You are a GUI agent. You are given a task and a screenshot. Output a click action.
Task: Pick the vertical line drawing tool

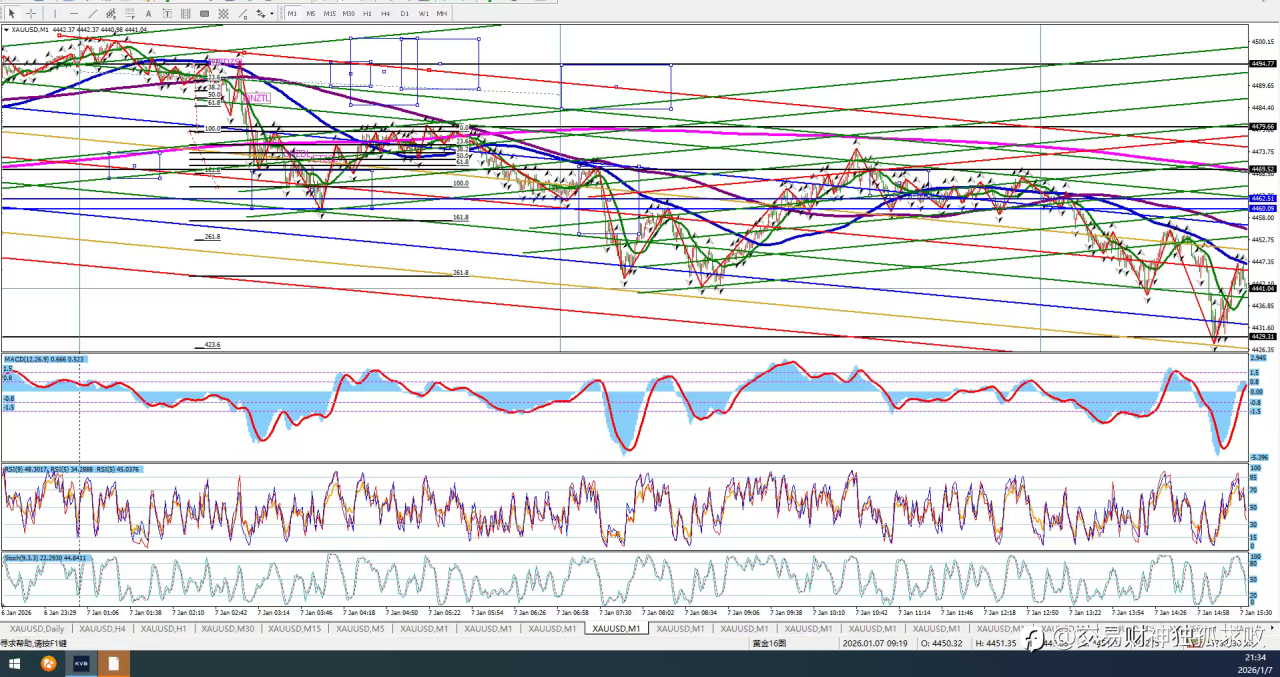(x=53, y=14)
